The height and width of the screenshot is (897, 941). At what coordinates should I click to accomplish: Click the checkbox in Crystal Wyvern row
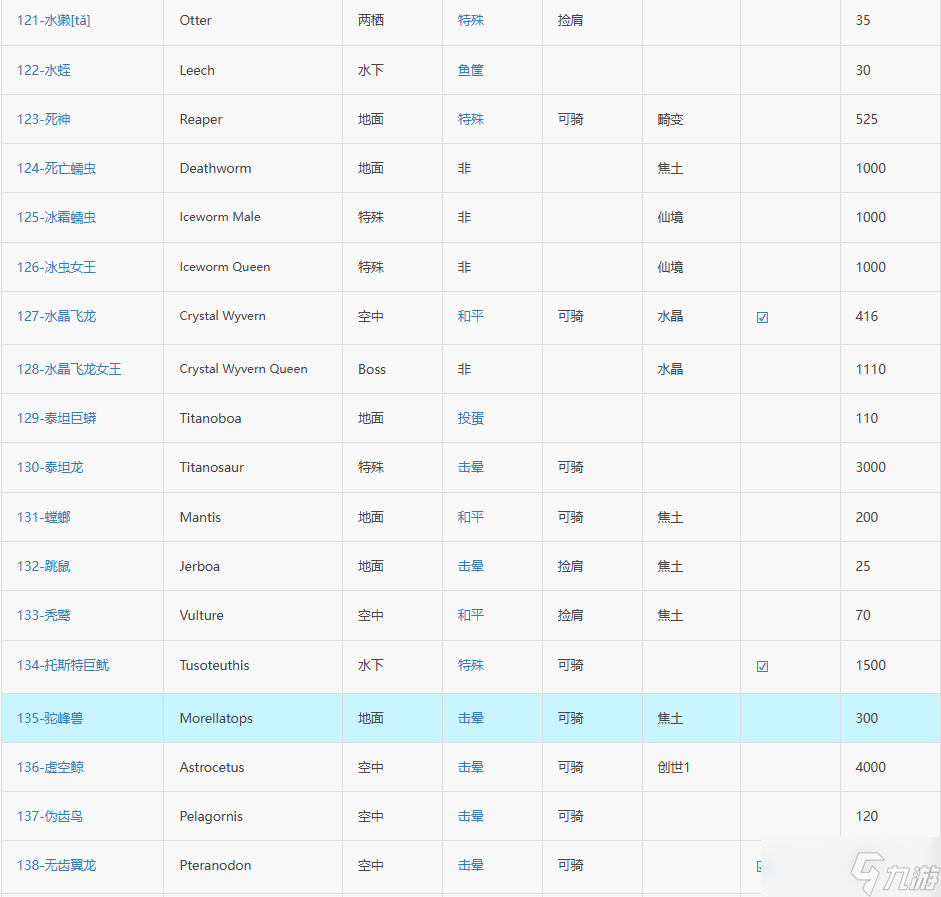click(x=762, y=317)
